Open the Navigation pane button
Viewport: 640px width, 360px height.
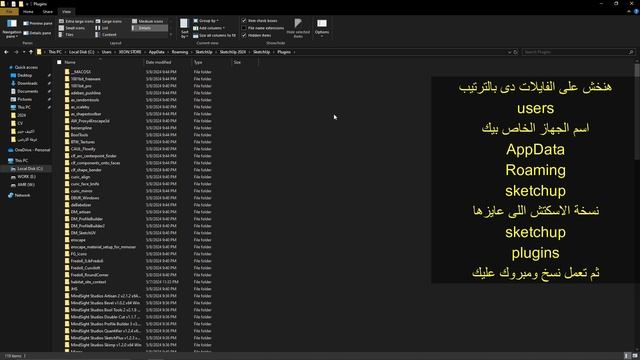click(x=12, y=28)
